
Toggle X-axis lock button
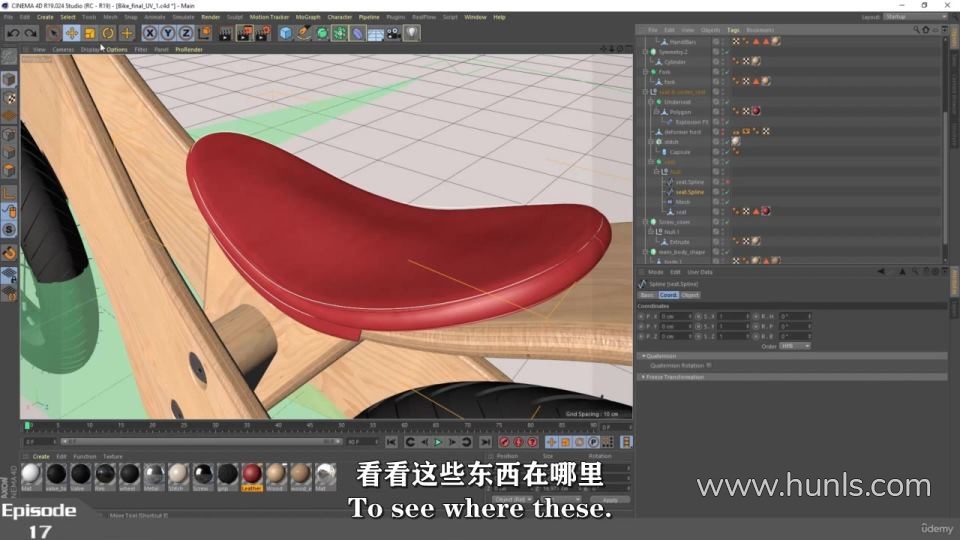tap(149, 33)
